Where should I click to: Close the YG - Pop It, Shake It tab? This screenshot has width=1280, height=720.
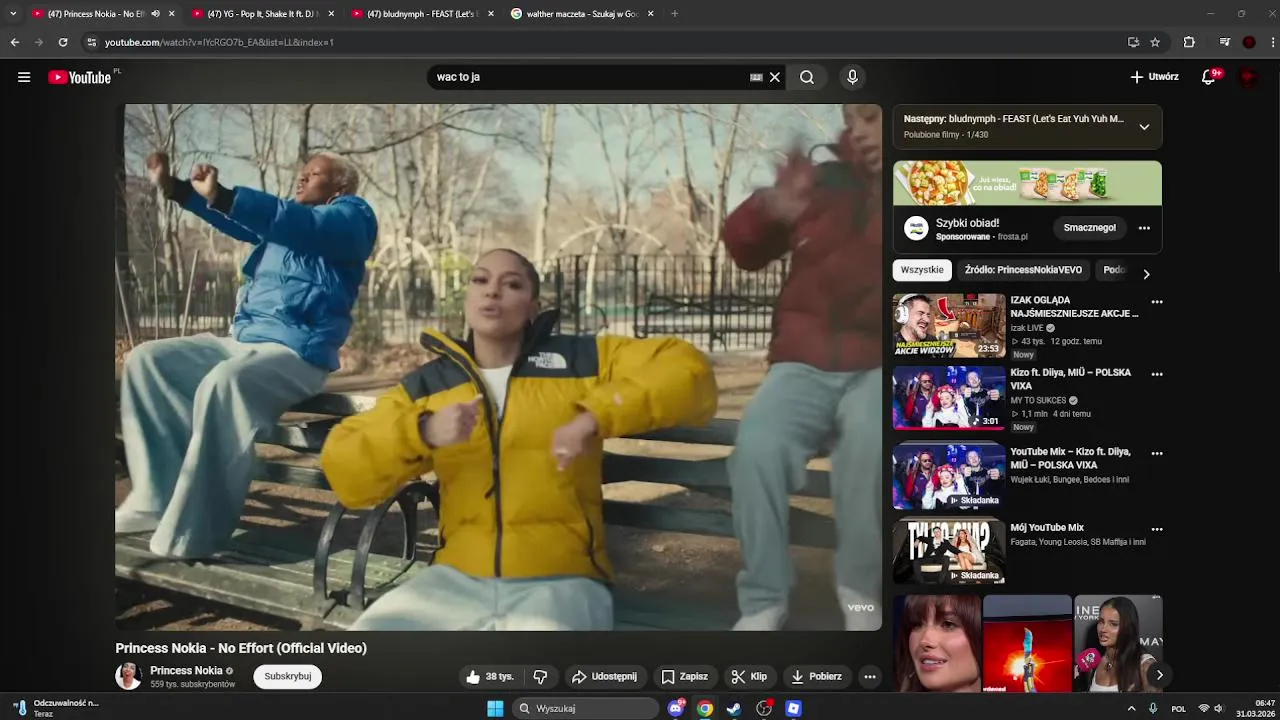pyautogui.click(x=331, y=14)
